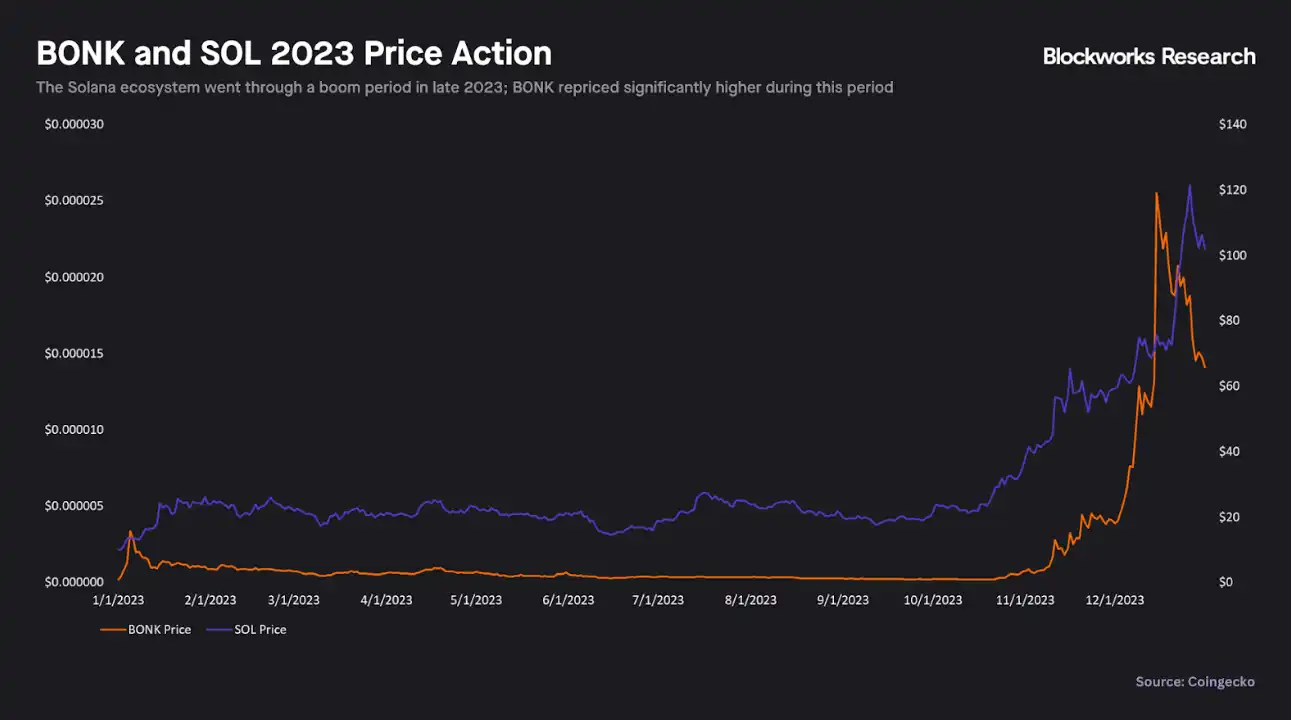Image resolution: width=1291 pixels, height=720 pixels.
Task: Select the 12/1/2023 date on the x-axis
Action: (x=1116, y=600)
